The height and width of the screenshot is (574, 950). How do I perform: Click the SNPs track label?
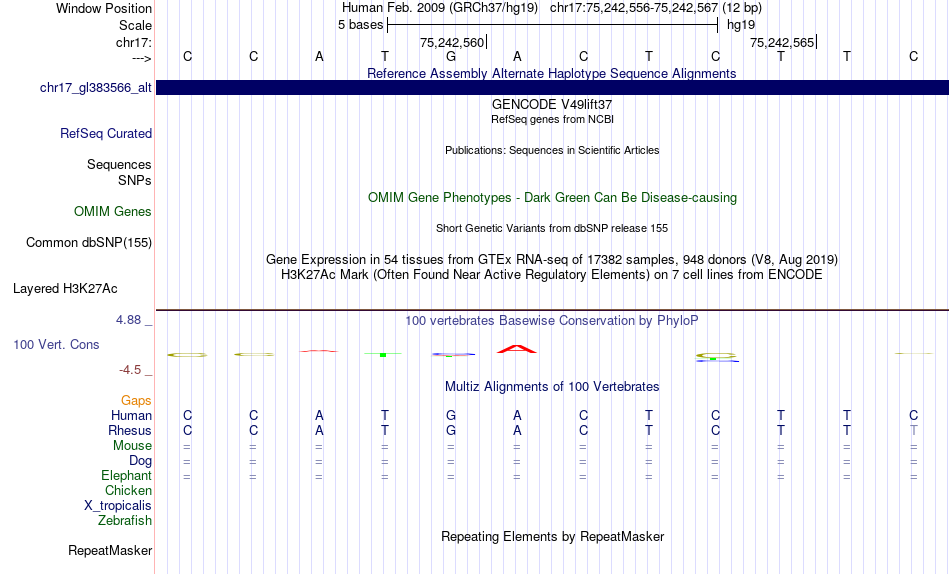(135, 181)
